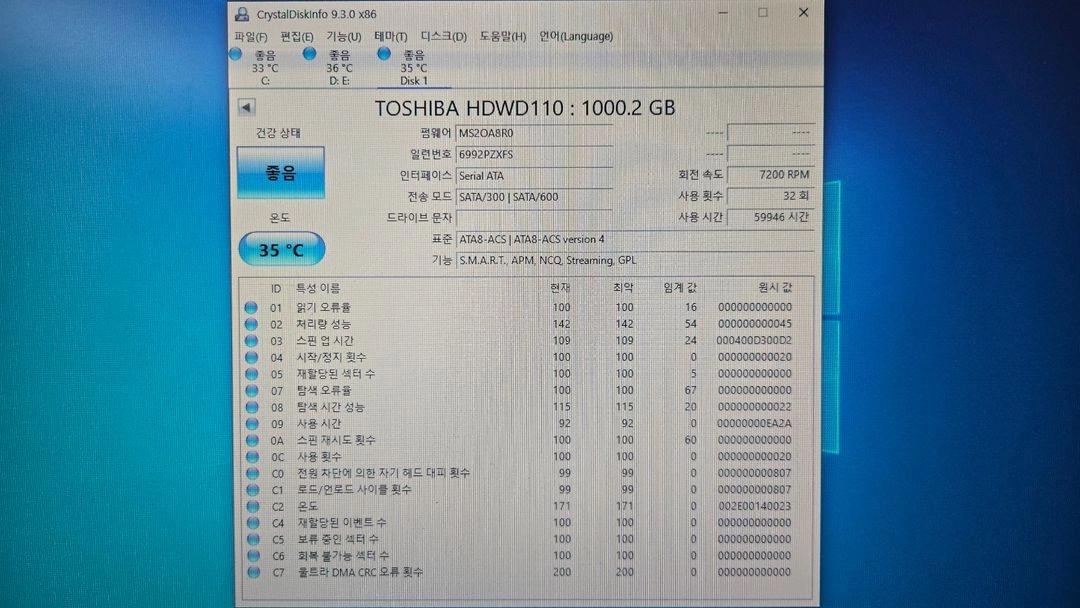Screen dimensions: 1080x608
Task: Click the standard field ATA8-ACS version 4
Action: 634,240
